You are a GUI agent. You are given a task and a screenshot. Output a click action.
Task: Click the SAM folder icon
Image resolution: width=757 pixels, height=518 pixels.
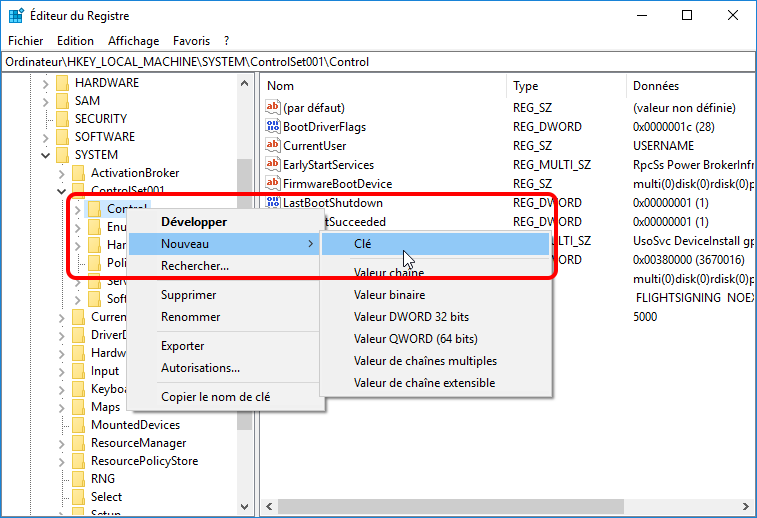(x=62, y=100)
